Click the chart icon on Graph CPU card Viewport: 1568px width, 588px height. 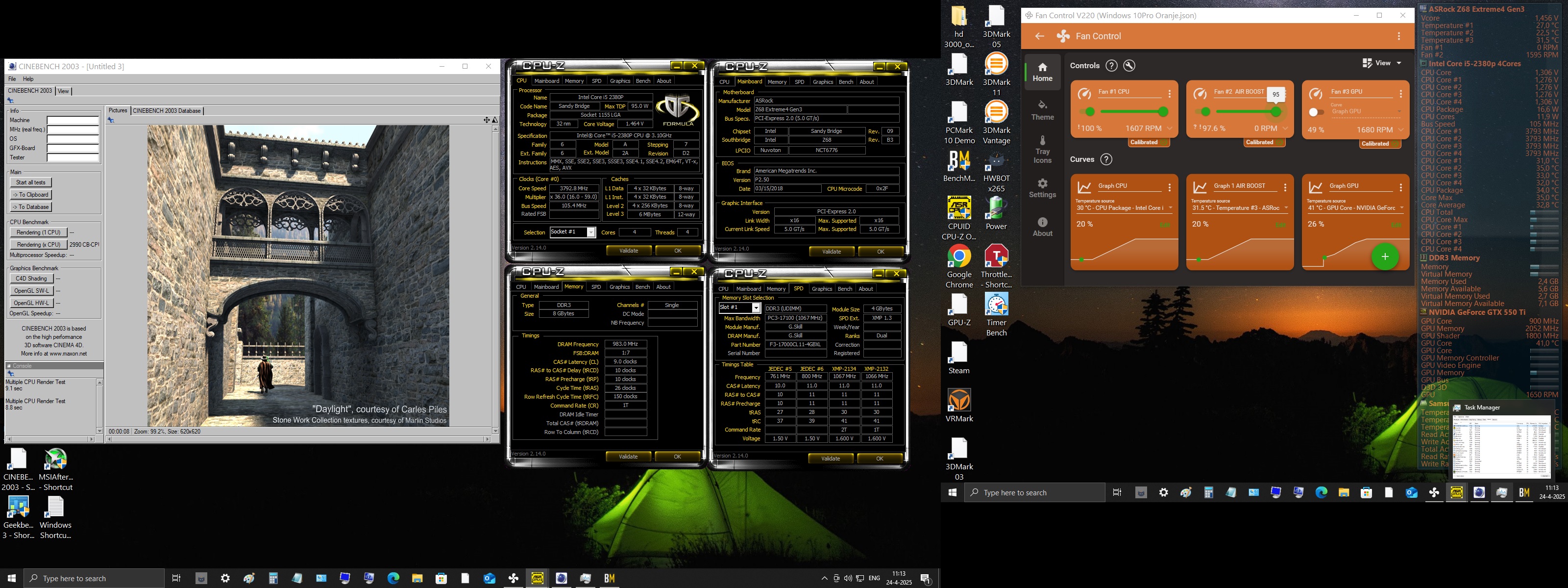coord(1083,188)
